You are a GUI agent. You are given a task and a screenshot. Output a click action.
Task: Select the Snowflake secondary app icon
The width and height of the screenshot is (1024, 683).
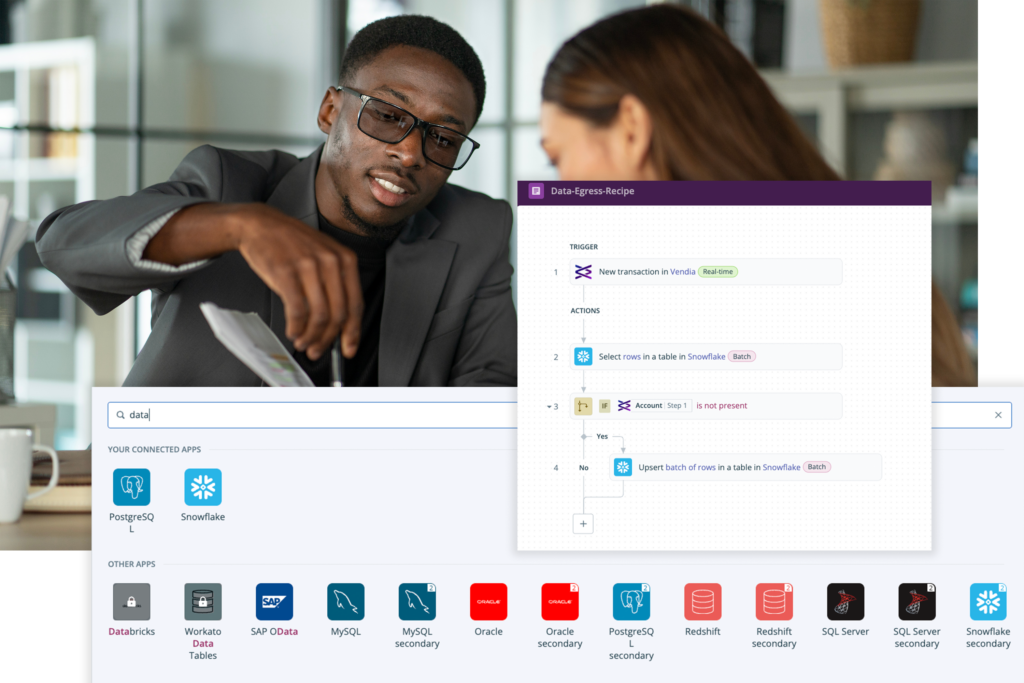(x=988, y=601)
